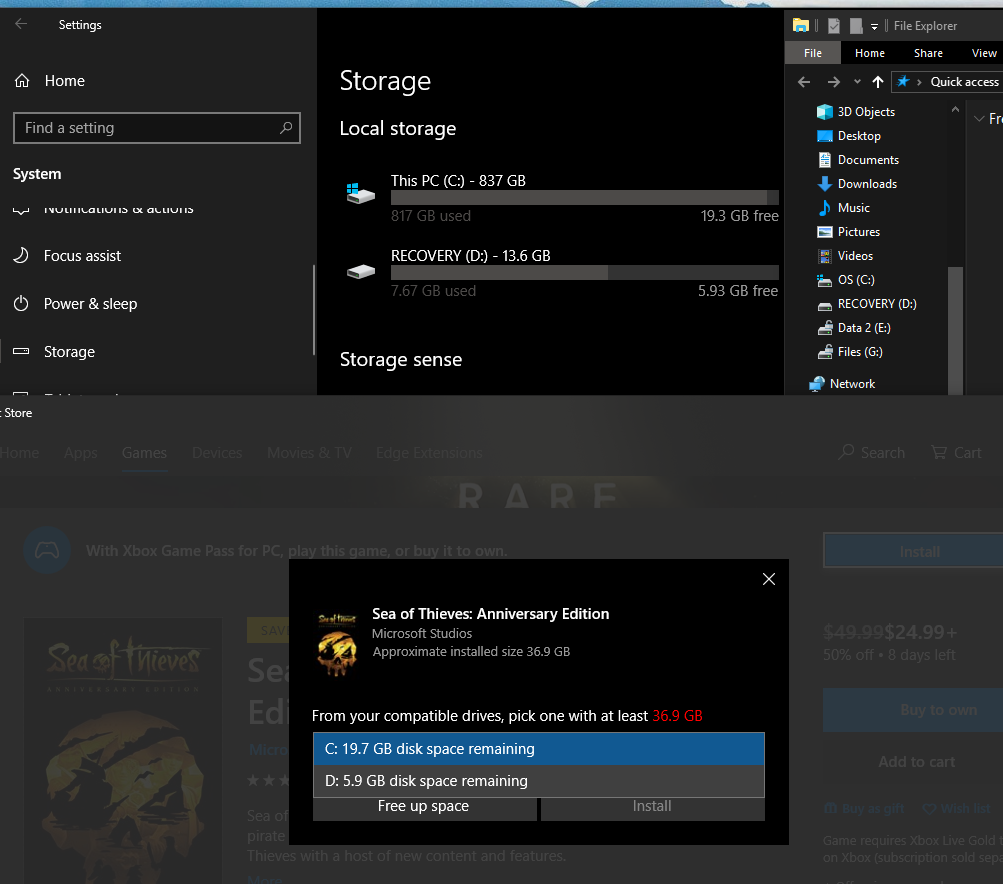
Task: Go up one folder level in File Explorer
Action: tap(878, 82)
